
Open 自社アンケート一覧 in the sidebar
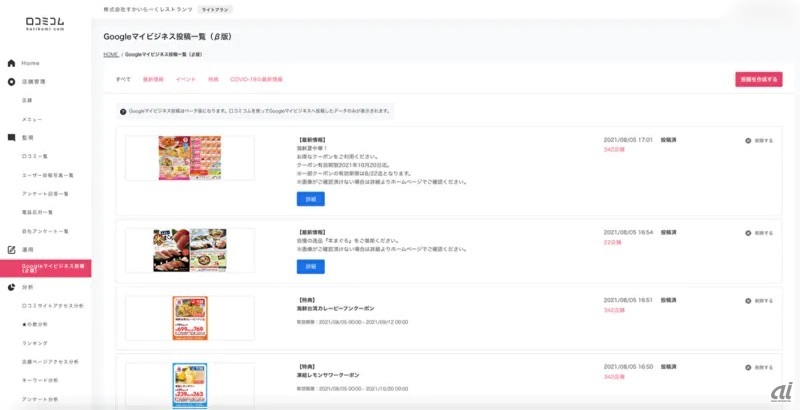[x=45, y=231]
